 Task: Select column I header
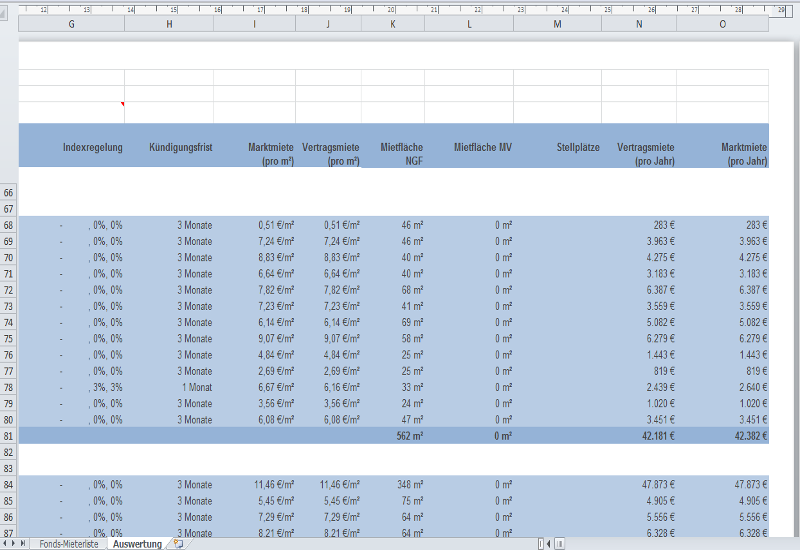point(254,24)
